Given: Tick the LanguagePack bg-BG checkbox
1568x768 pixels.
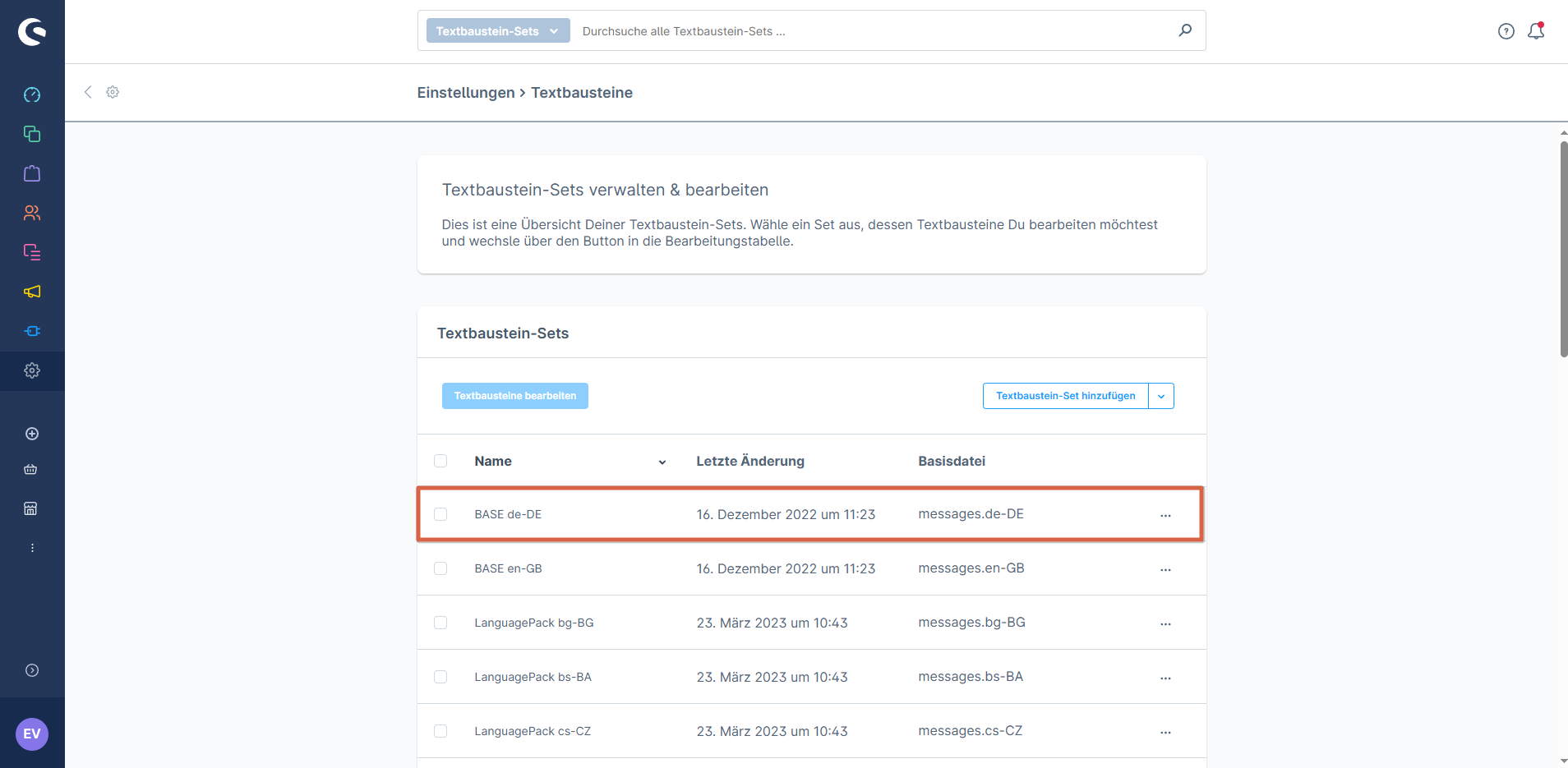Looking at the screenshot, I should click(x=440, y=623).
